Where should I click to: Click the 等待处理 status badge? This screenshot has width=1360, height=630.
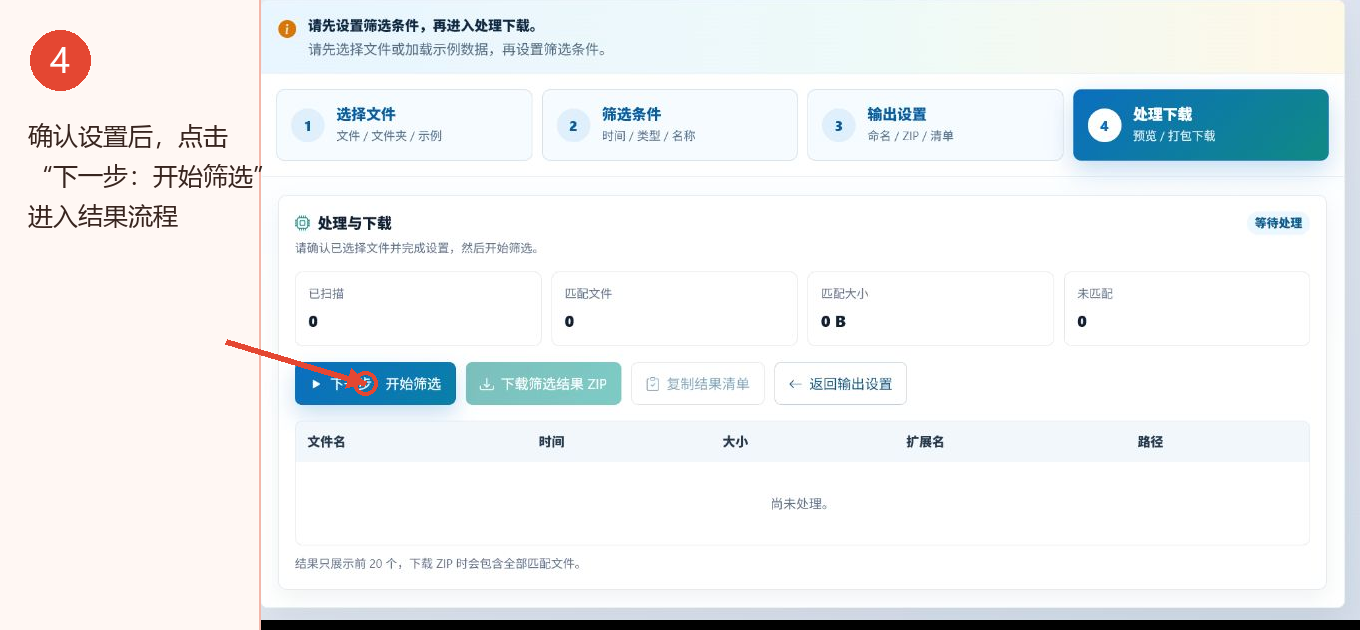[x=1278, y=223]
